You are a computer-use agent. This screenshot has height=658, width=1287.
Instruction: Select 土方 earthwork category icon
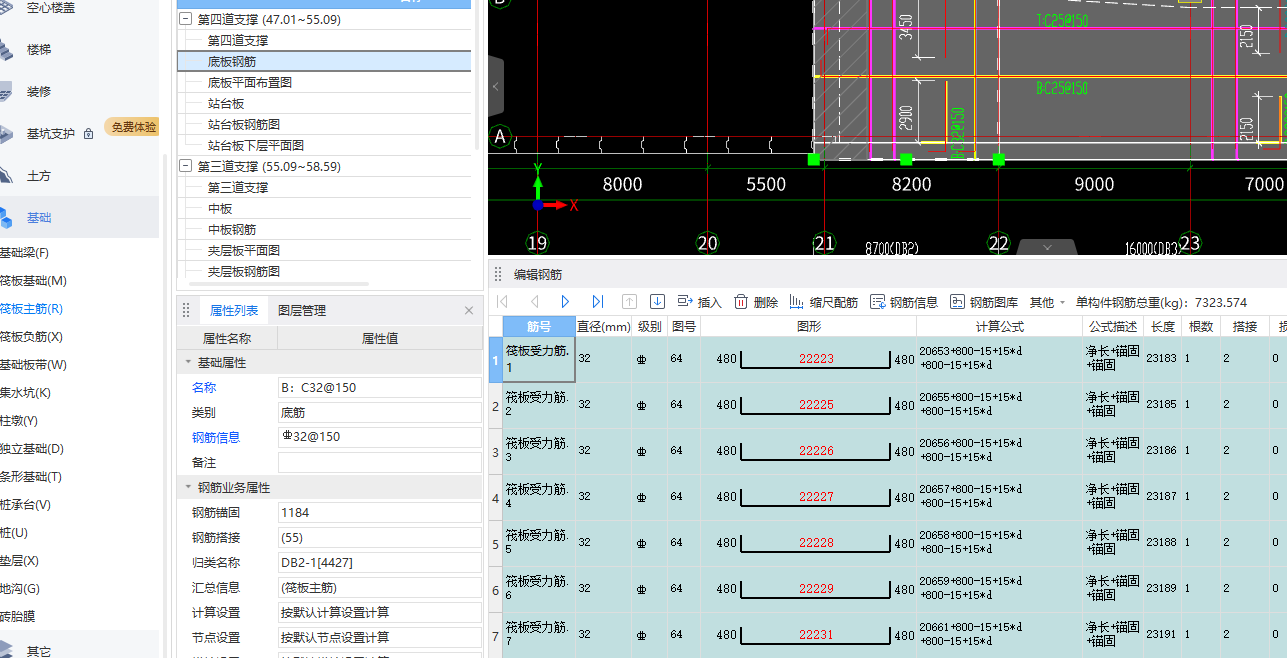(x=8, y=176)
